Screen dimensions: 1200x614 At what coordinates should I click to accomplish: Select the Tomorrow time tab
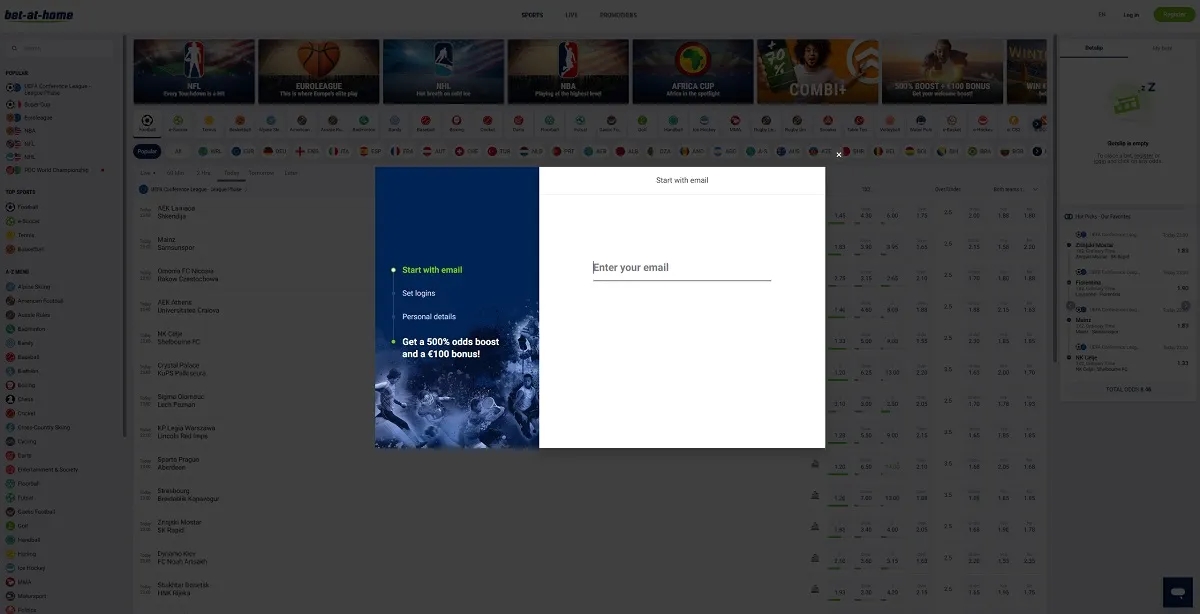click(261, 173)
